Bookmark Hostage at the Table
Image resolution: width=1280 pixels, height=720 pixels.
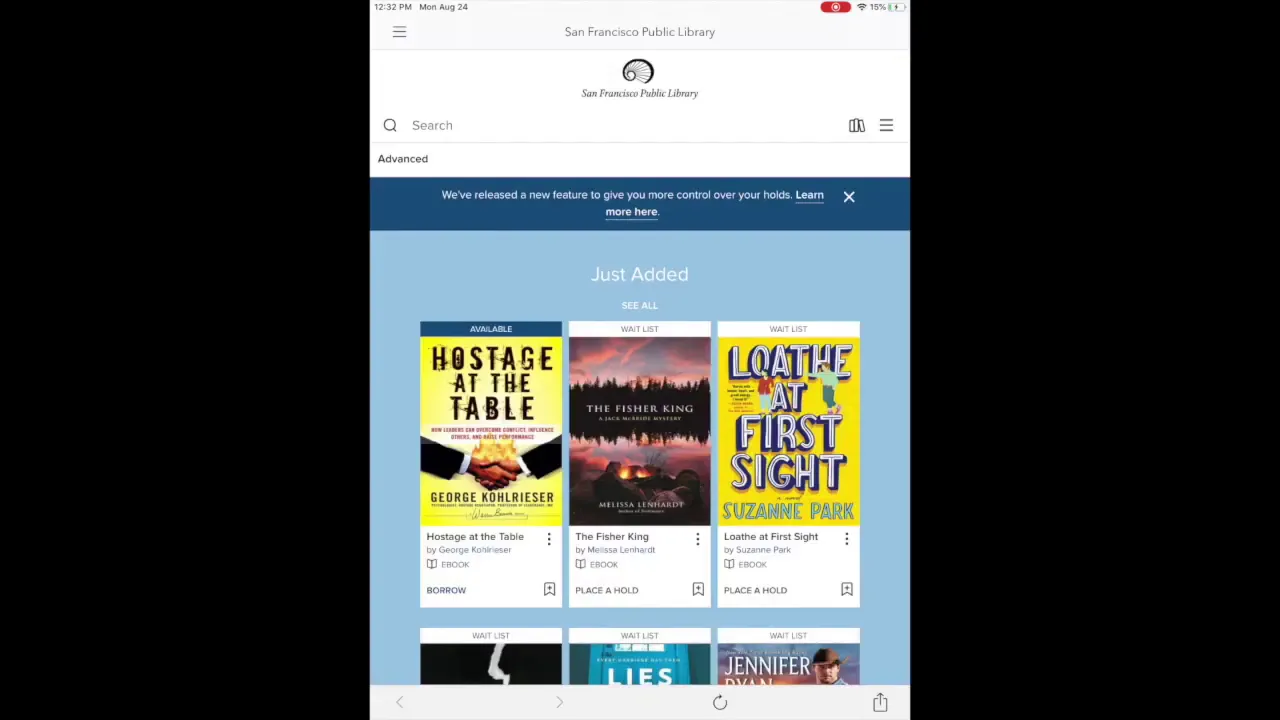549,590
